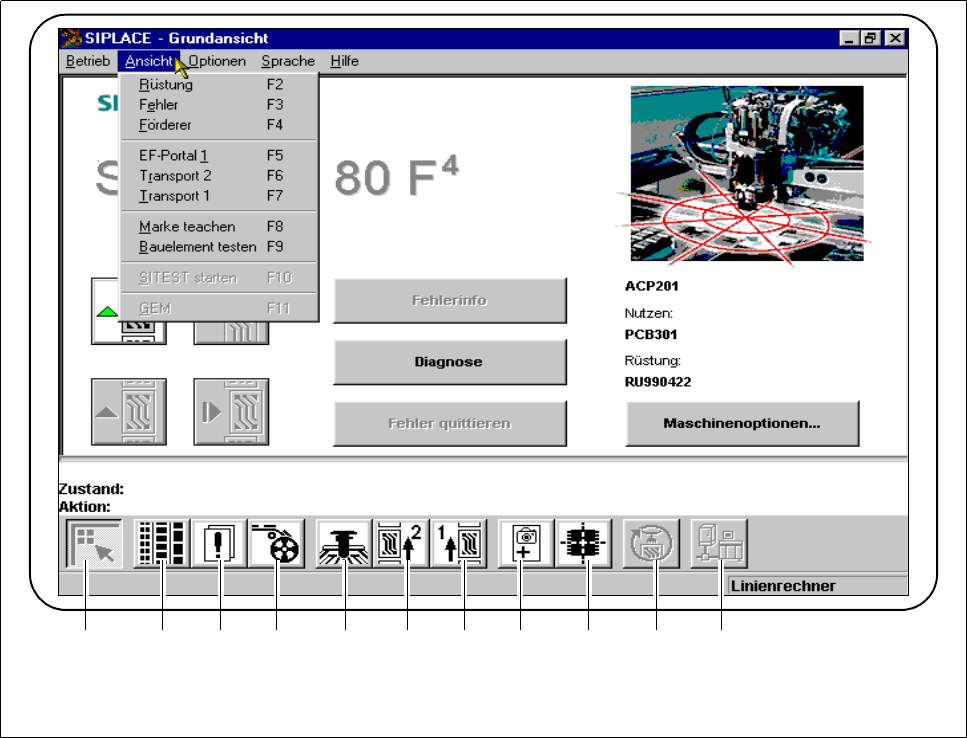
Task: Click the Transport 1 conveyor toolbar icon
Action: [458, 544]
